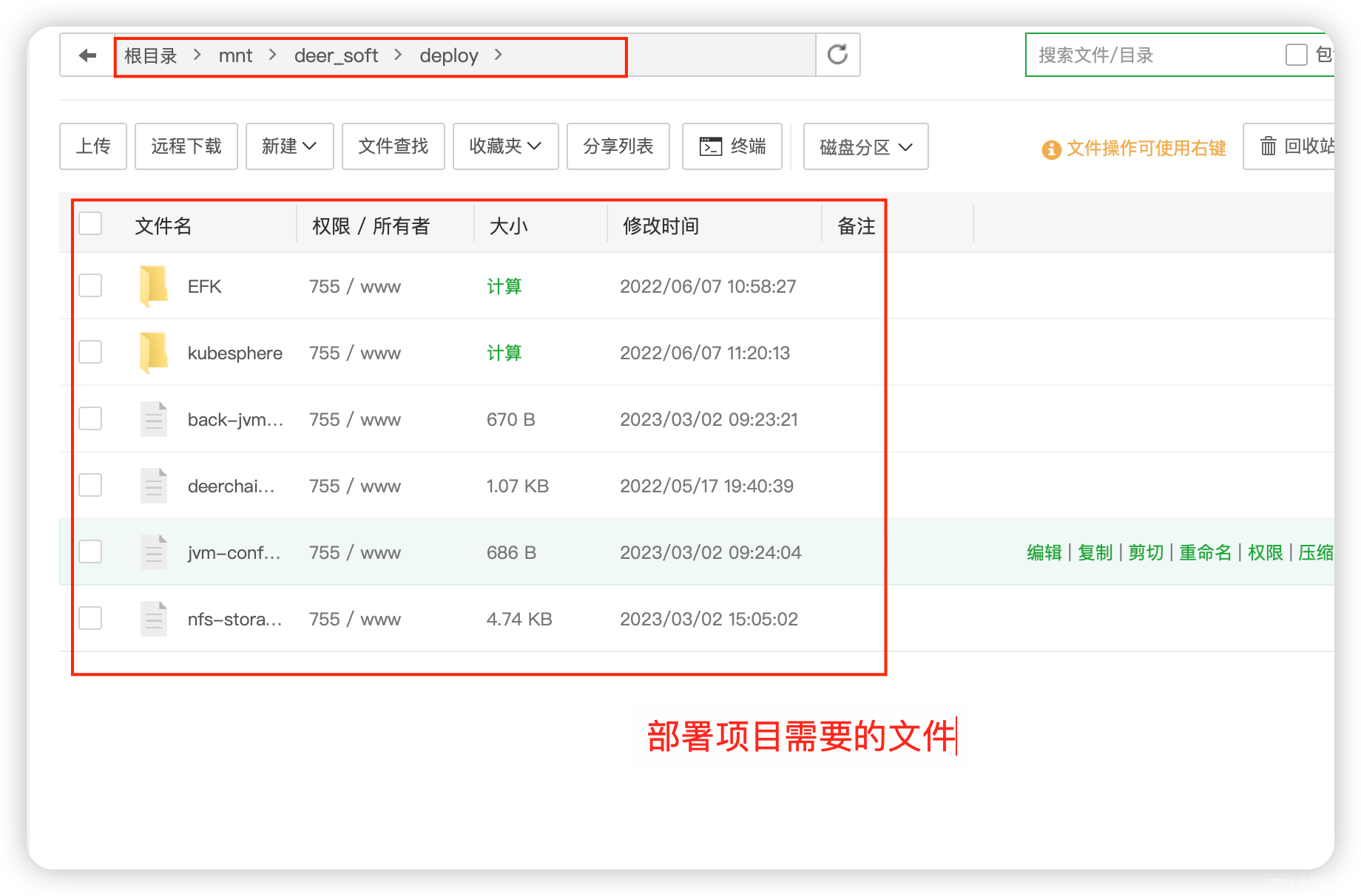Toggle the search box checkbox
Screen dimensions: 1361x896
coord(1296,55)
